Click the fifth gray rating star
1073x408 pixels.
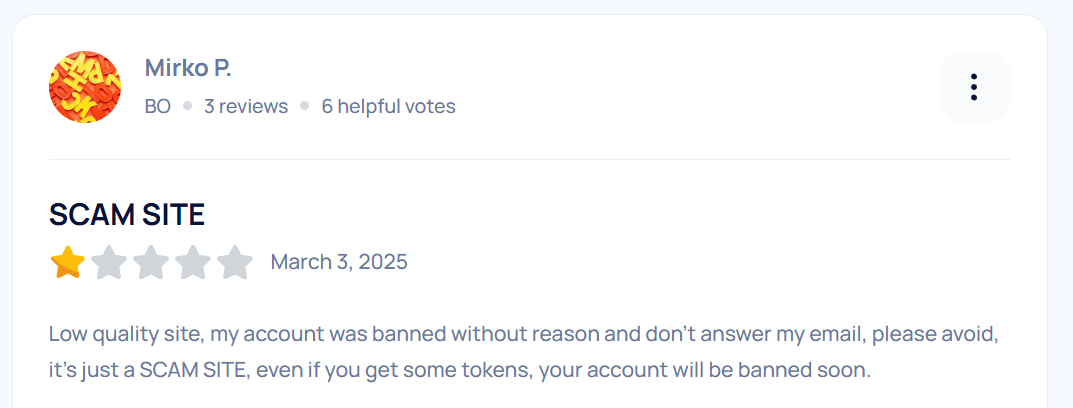tap(235, 263)
